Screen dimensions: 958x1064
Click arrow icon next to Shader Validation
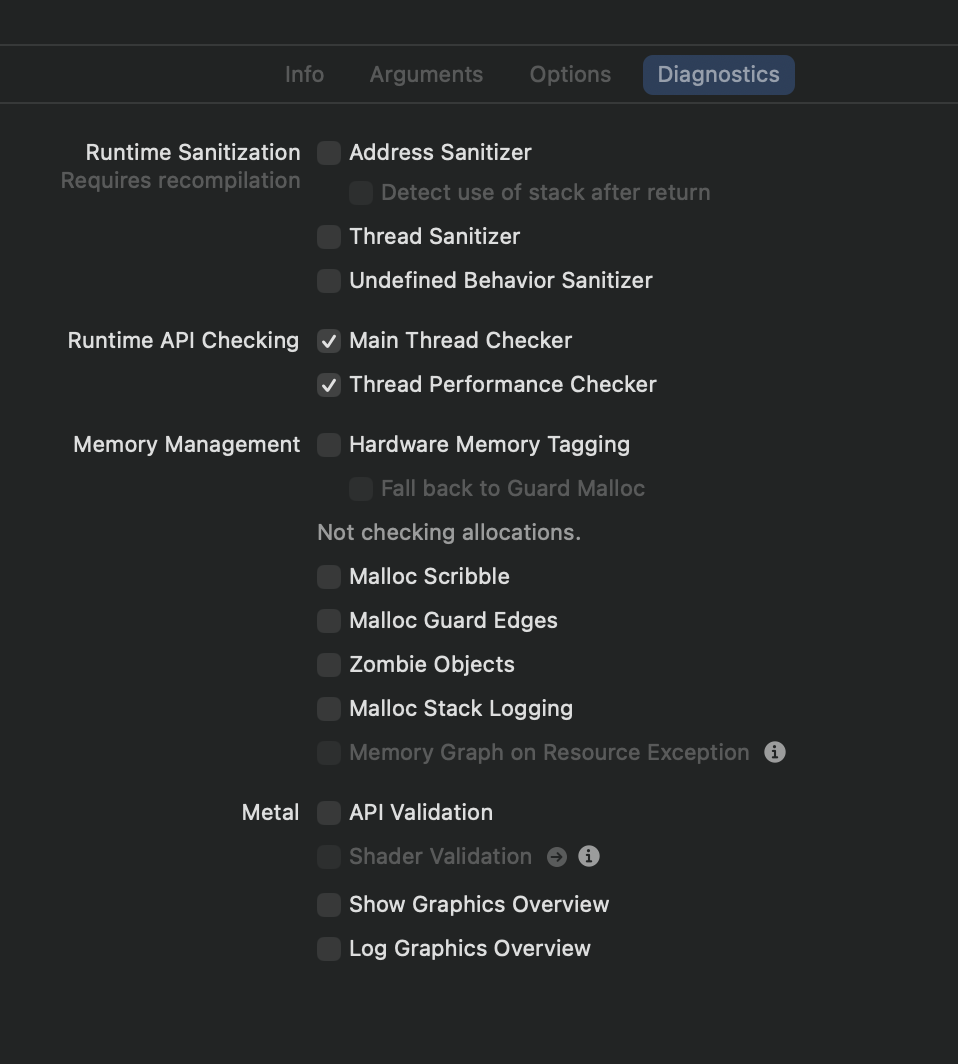[x=557, y=857]
